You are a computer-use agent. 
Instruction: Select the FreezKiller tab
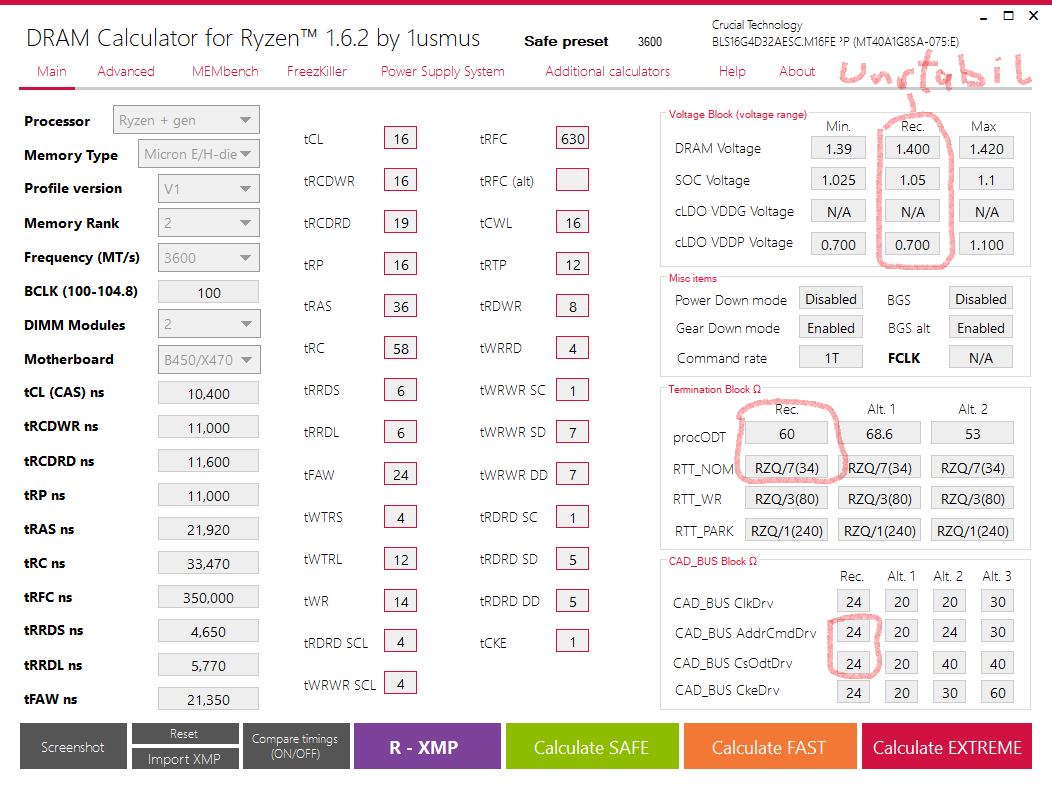(316, 71)
